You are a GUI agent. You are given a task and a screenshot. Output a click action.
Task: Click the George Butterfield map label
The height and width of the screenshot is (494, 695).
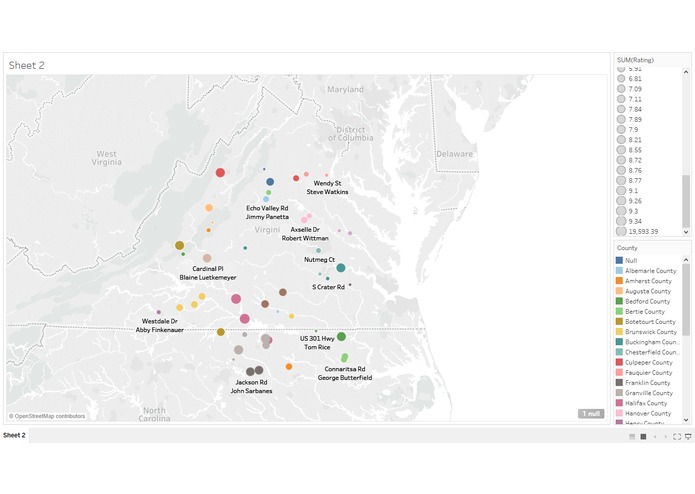pyautogui.click(x=345, y=377)
